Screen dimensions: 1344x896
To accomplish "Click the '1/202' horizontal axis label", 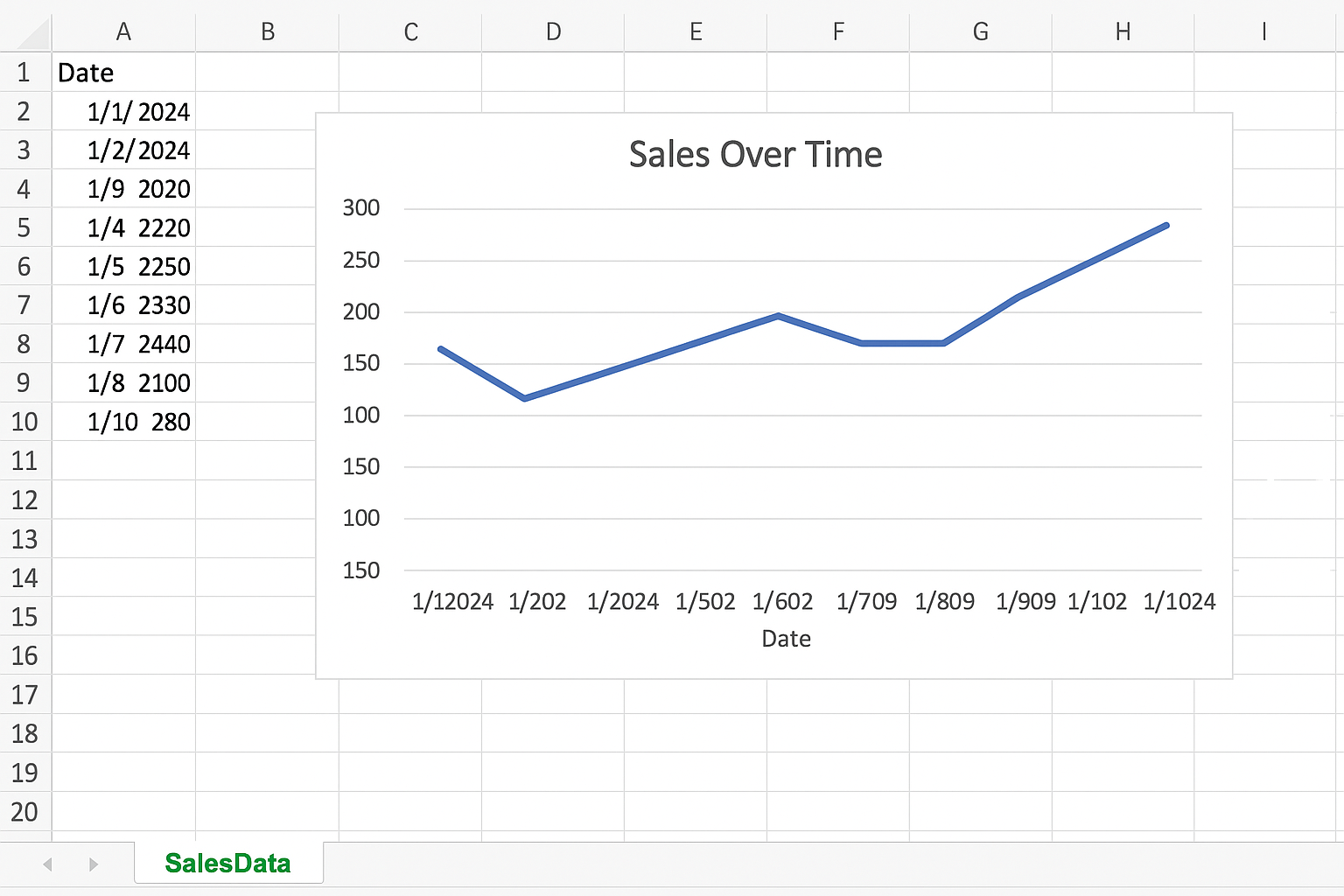I will pos(537,601).
